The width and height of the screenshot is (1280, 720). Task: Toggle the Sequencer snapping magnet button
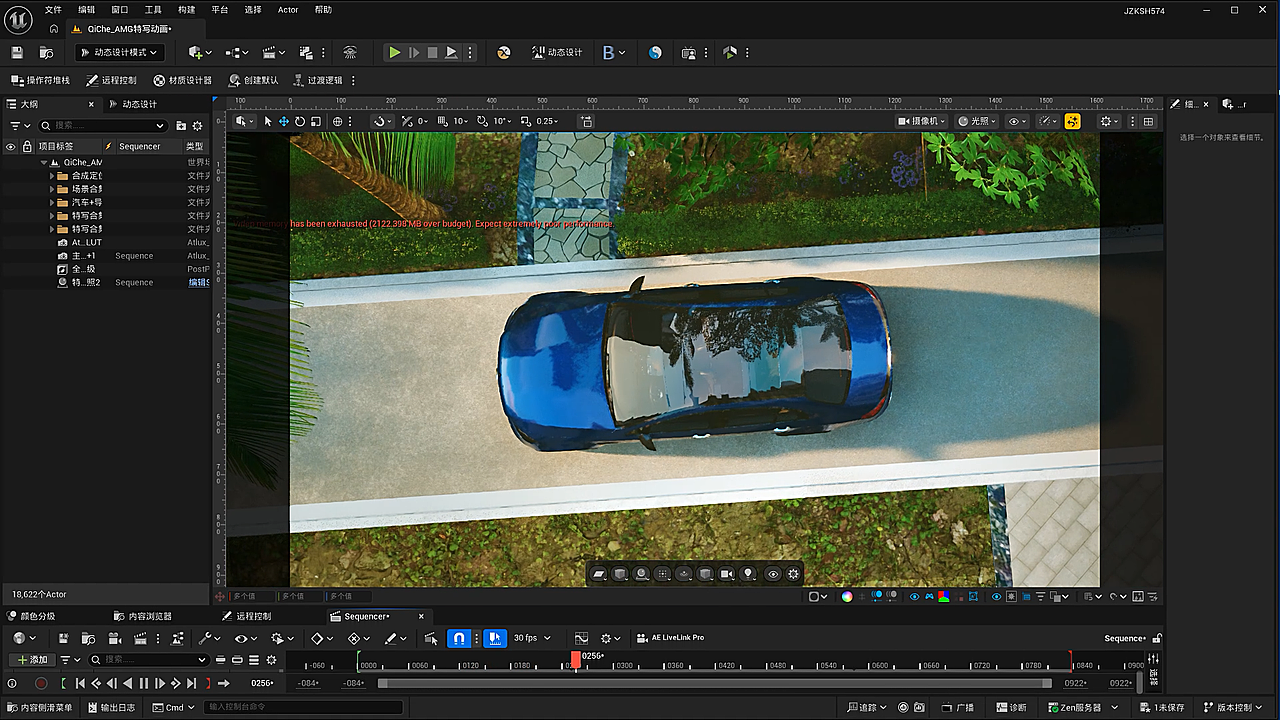[459, 638]
